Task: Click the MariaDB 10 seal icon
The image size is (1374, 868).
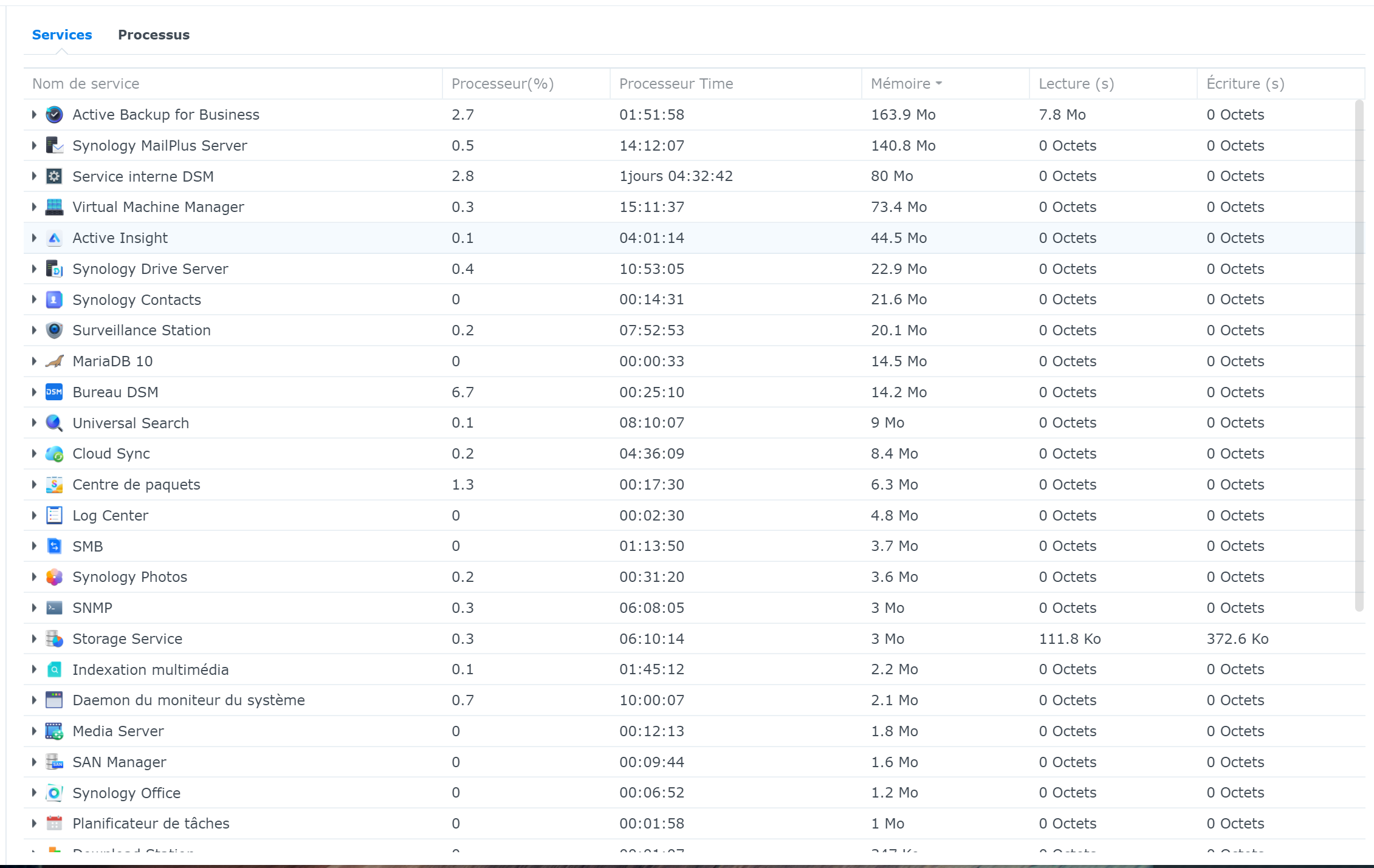Action: coord(54,361)
